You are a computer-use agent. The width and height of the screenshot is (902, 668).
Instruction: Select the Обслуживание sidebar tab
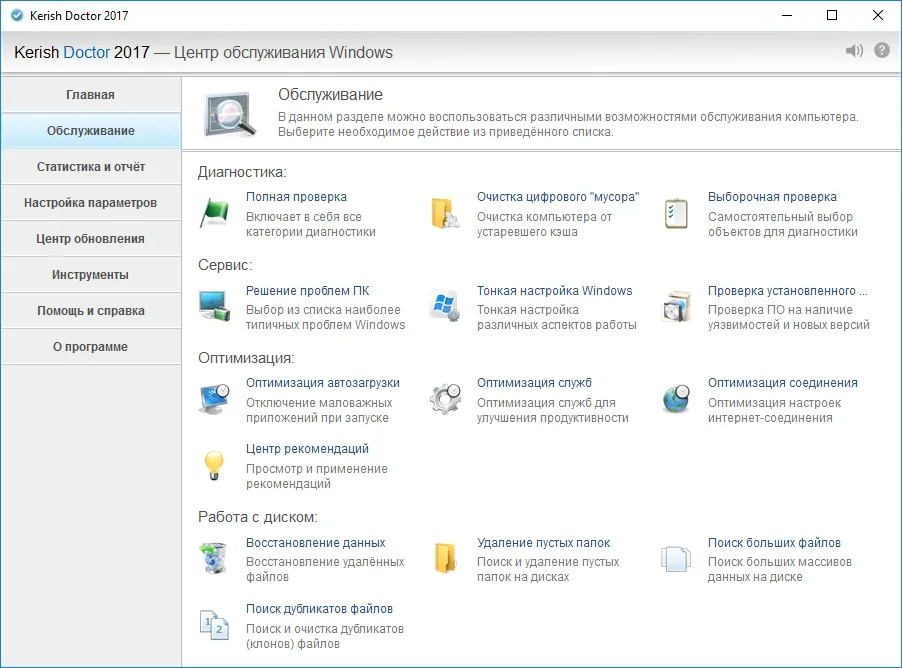pos(90,131)
